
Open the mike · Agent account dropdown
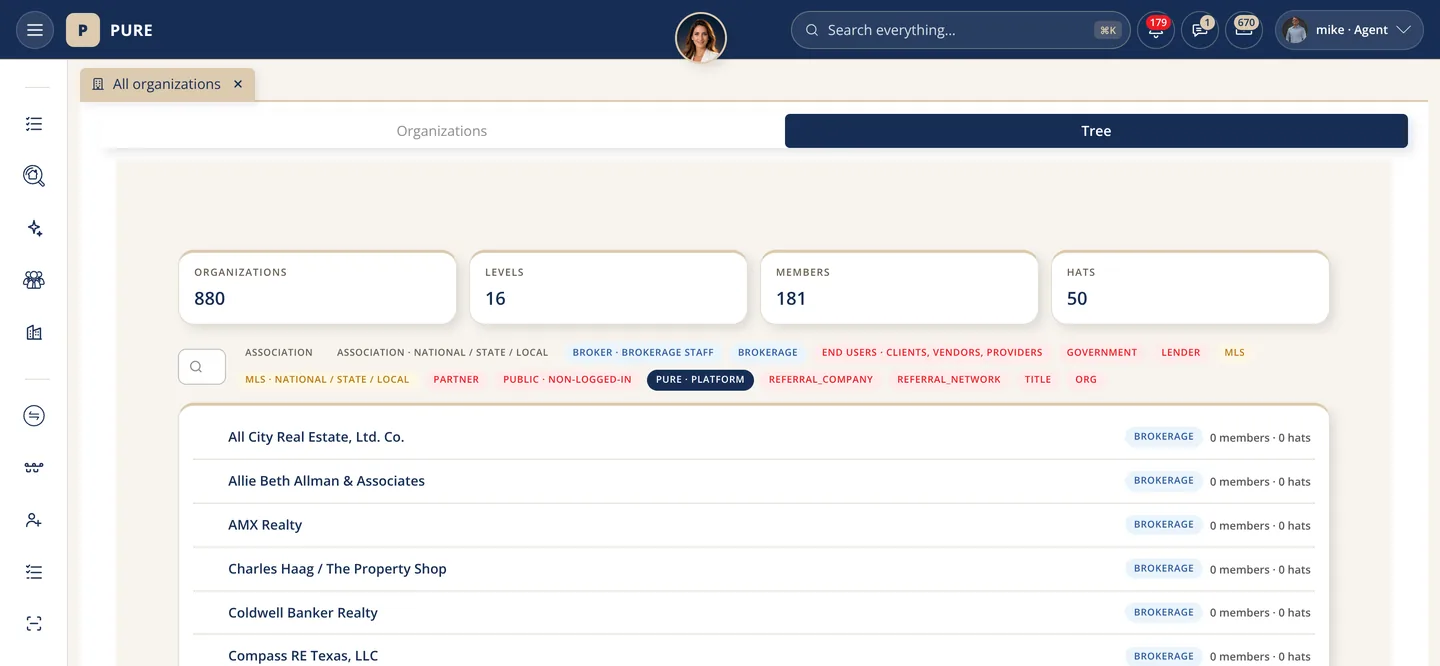point(1349,30)
